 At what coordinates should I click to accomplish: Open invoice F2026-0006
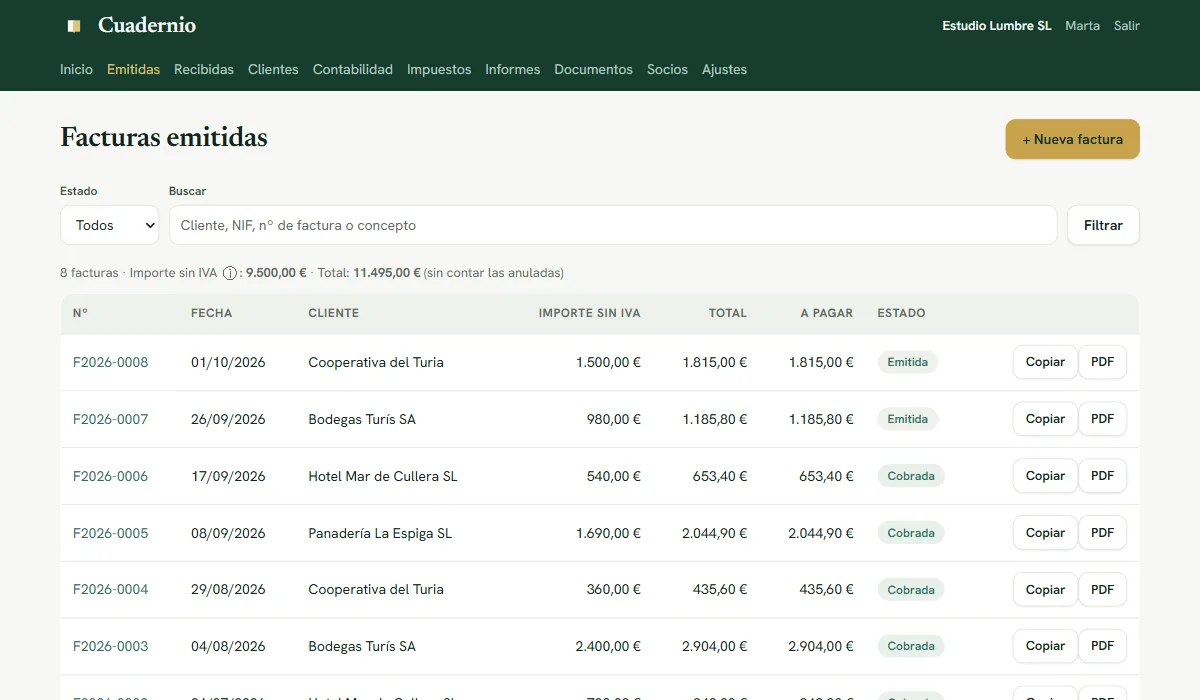point(110,476)
